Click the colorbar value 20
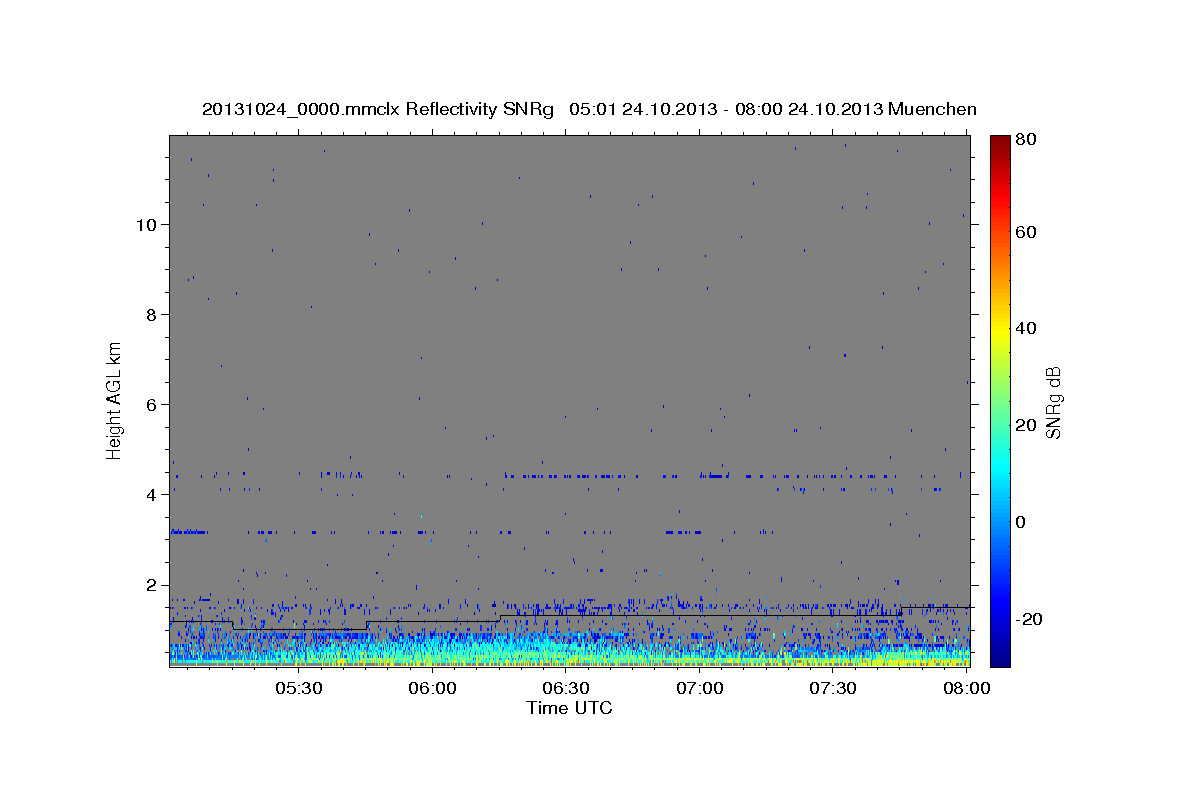The height and width of the screenshot is (800, 1200). point(1026,425)
